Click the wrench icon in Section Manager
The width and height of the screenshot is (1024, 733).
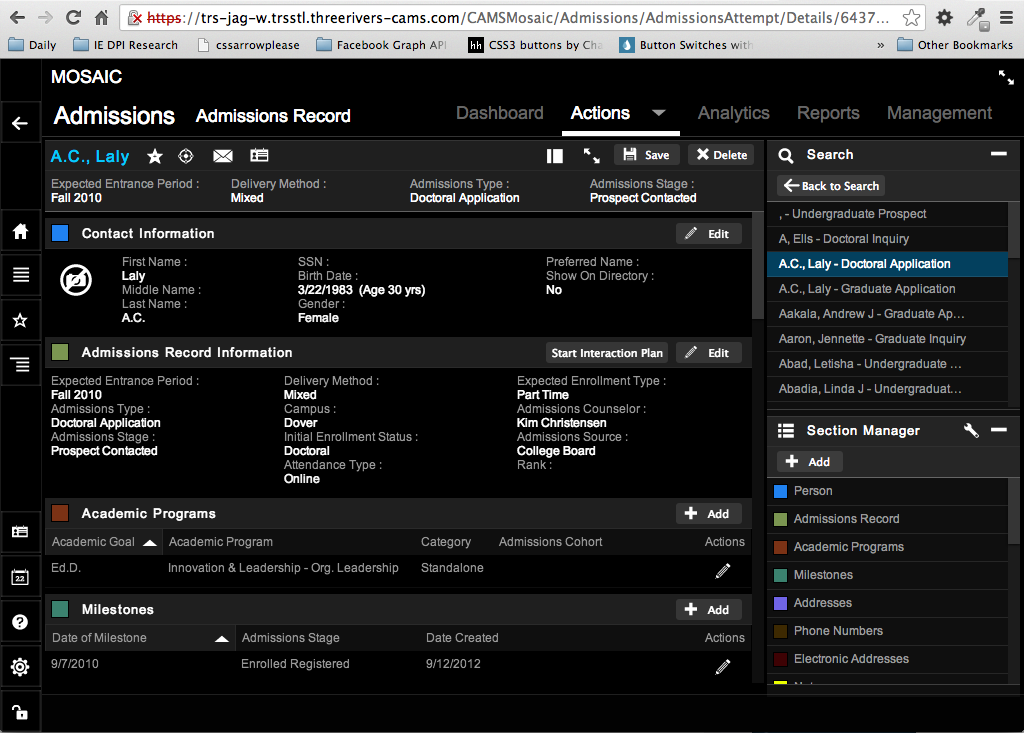[x=970, y=430]
